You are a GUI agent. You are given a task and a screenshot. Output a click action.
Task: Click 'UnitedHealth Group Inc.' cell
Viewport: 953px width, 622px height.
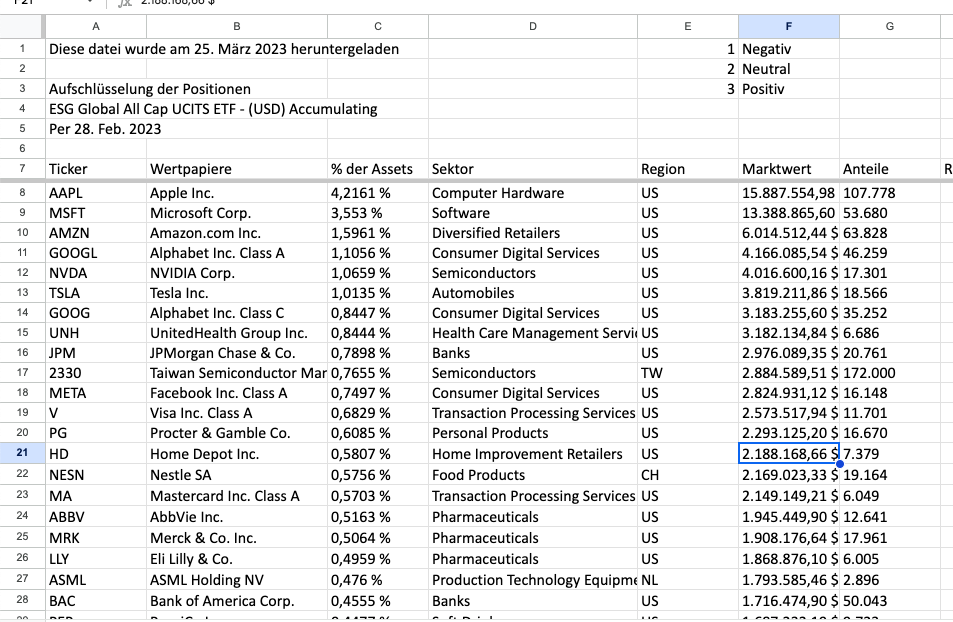(237, 333)
